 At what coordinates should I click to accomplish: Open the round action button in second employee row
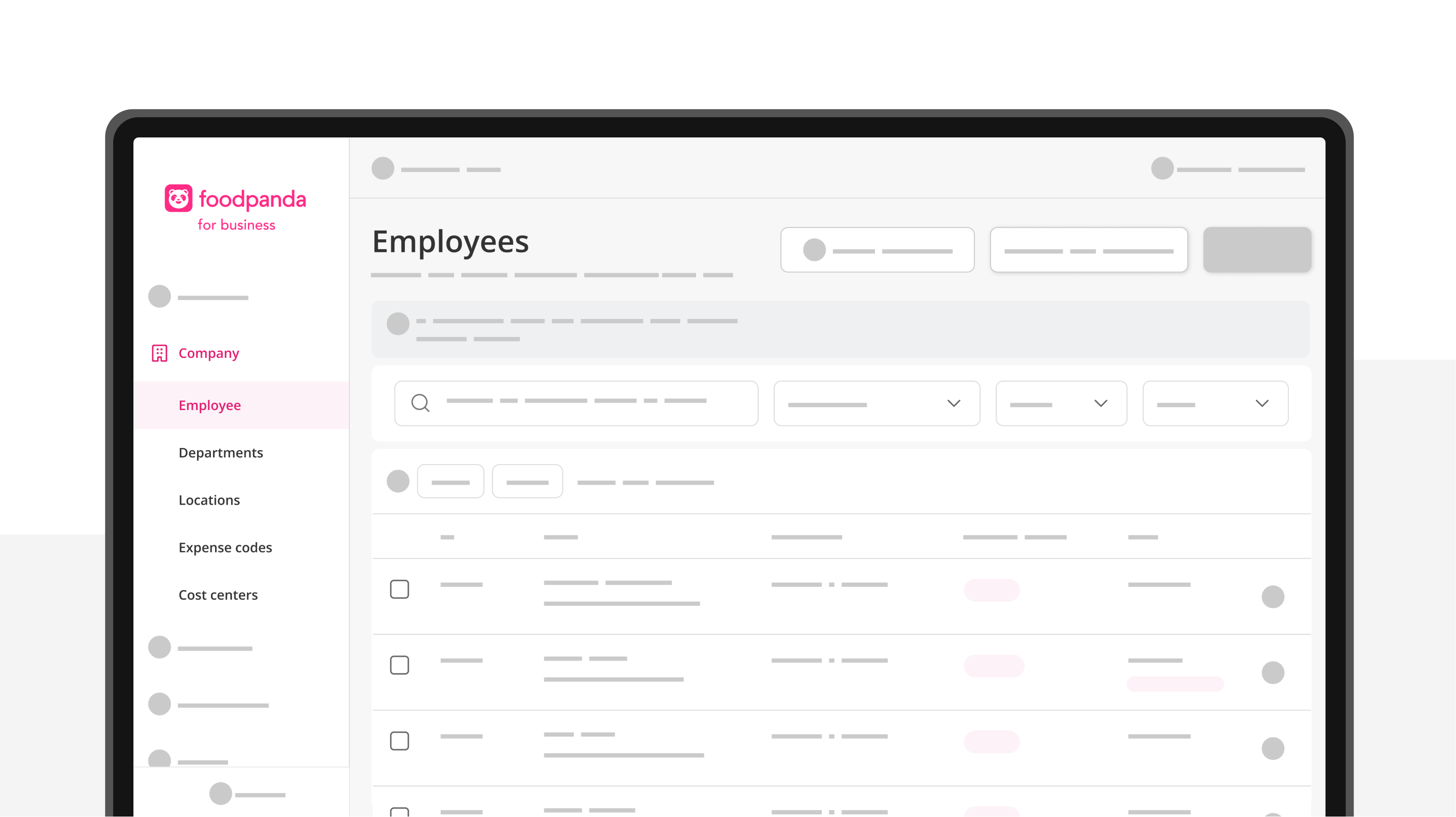coord(1273,672)
